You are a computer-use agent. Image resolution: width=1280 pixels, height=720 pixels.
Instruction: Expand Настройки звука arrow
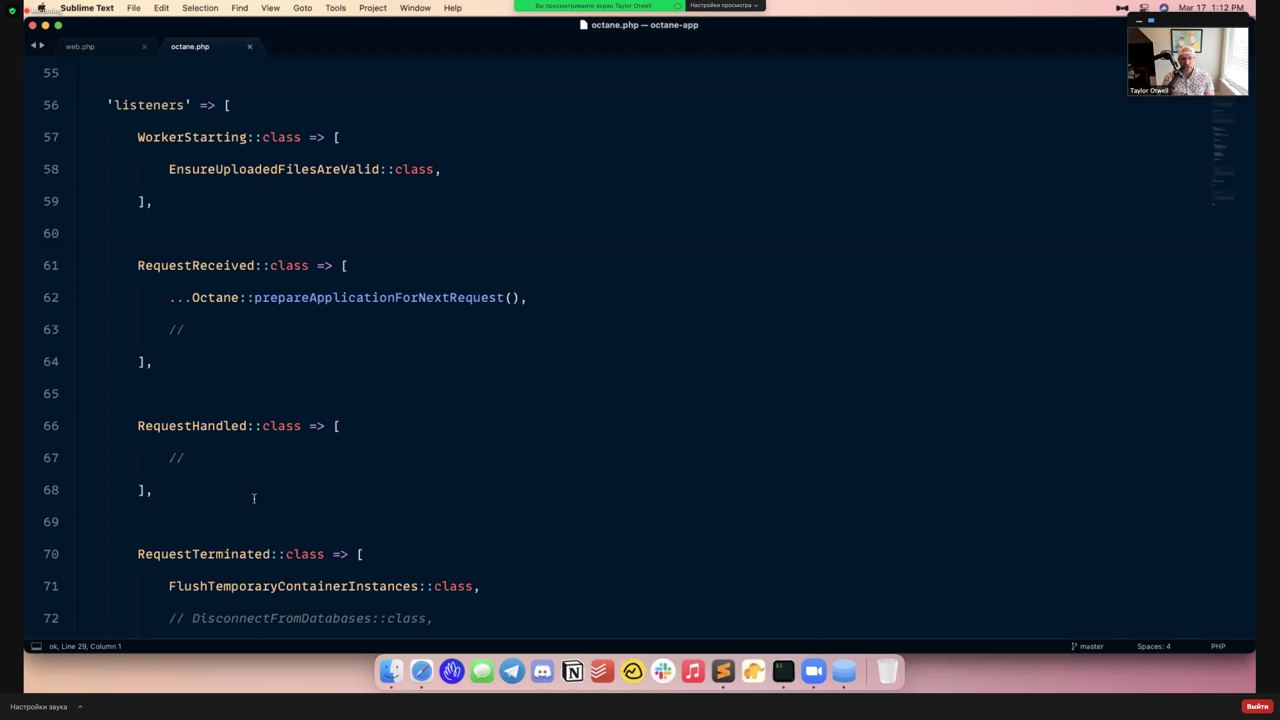coord(80,707)
